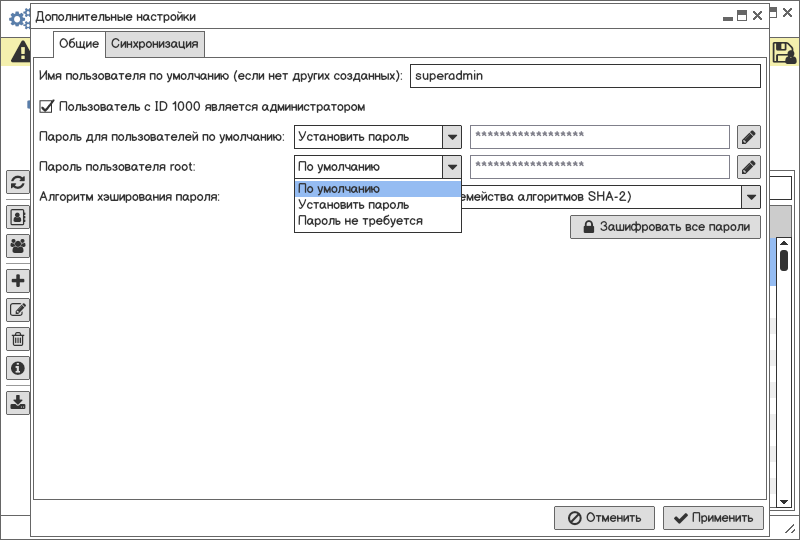Viewport: 800px width, 540px height.
Task: Click the trash delete icon
Action: 18,339
